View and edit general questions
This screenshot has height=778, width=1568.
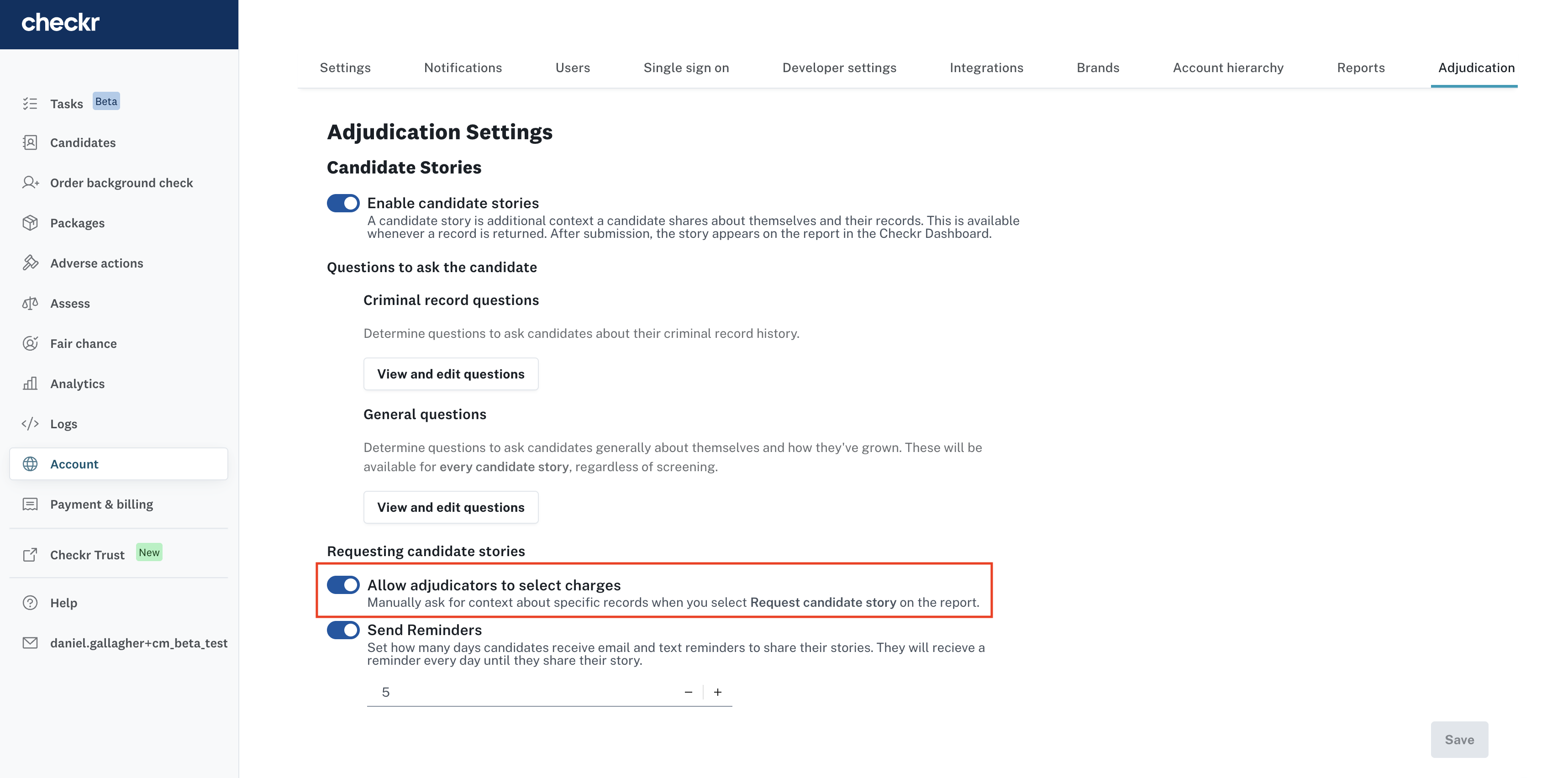coord(450,507)
